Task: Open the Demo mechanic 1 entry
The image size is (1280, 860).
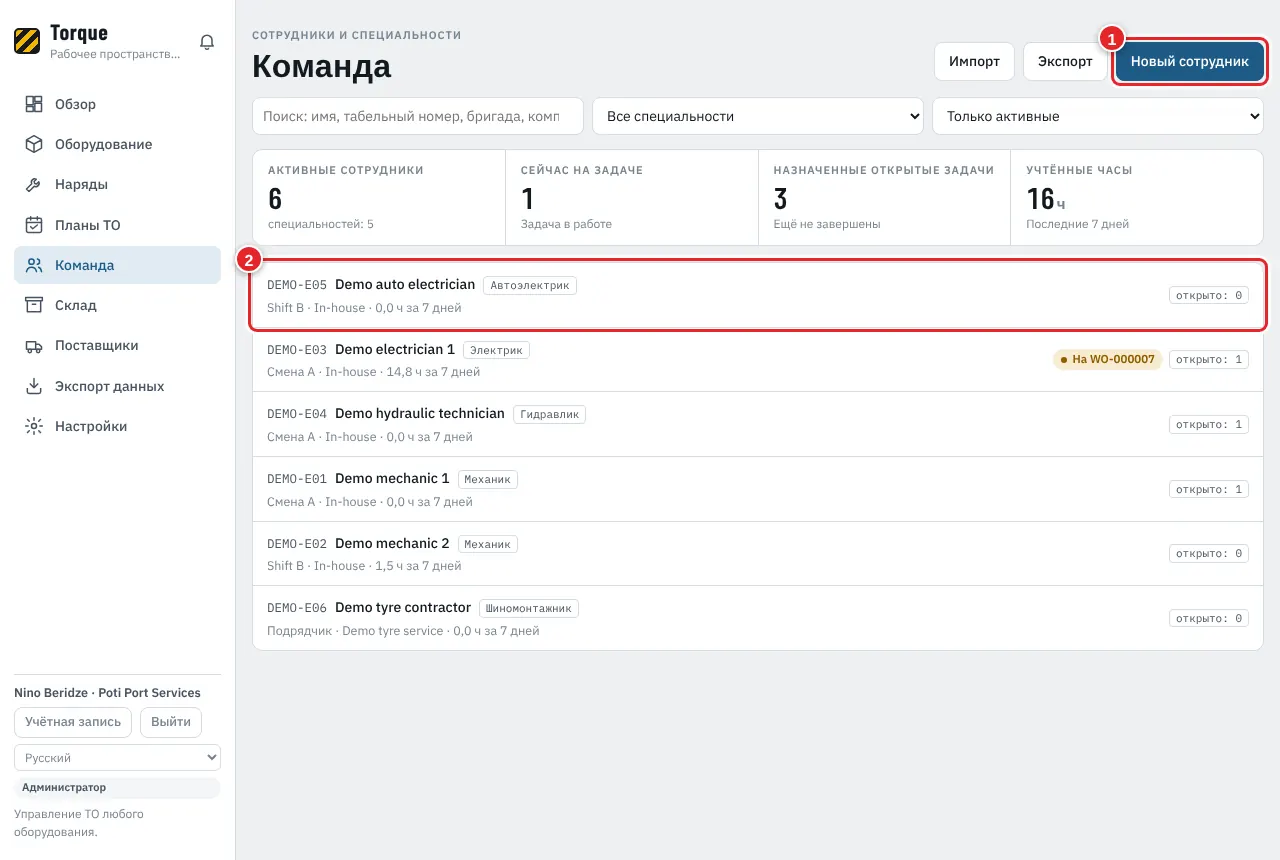Action: (x=758, y=489)
